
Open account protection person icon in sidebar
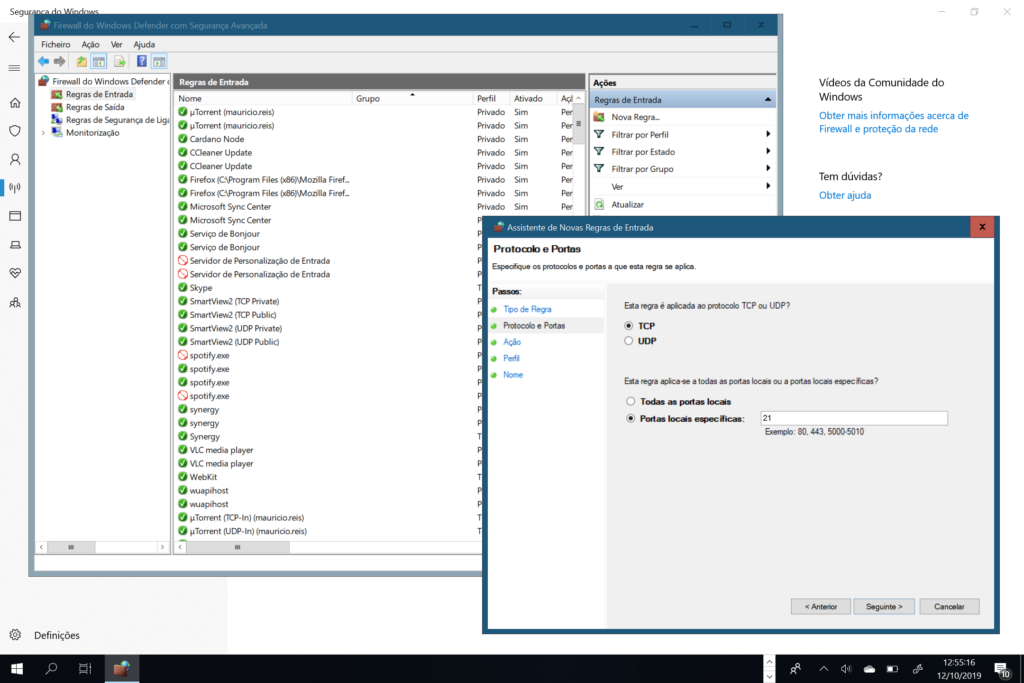15,159
